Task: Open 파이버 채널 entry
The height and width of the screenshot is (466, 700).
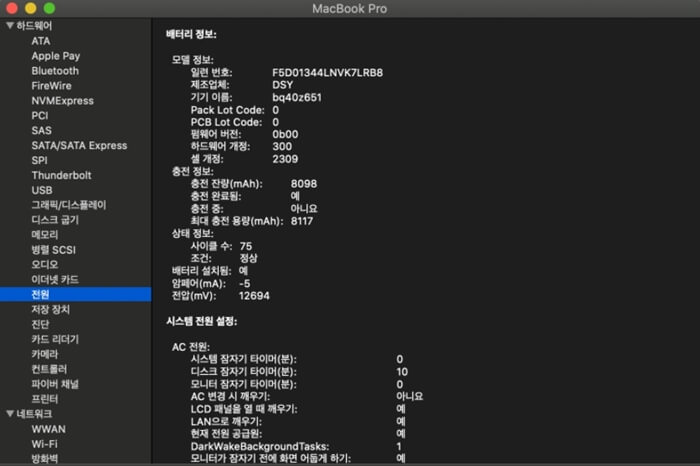Action: point(55,384)
